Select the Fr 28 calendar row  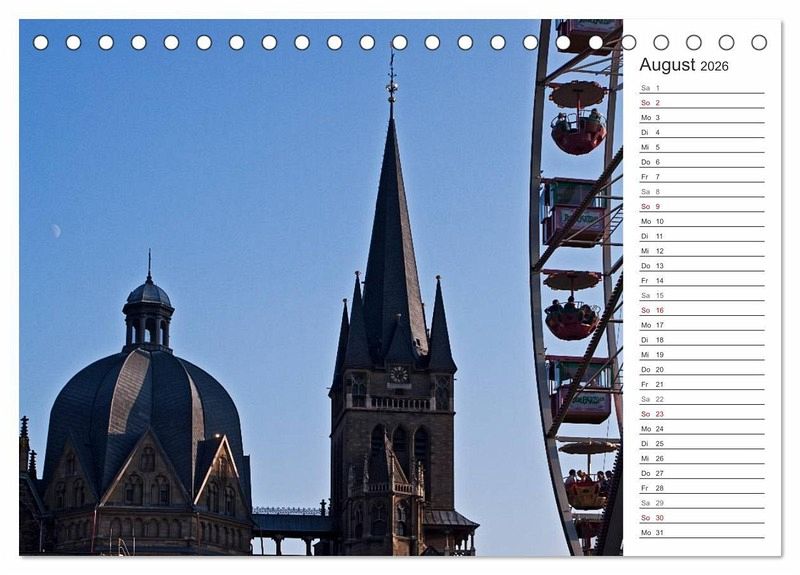701,488
